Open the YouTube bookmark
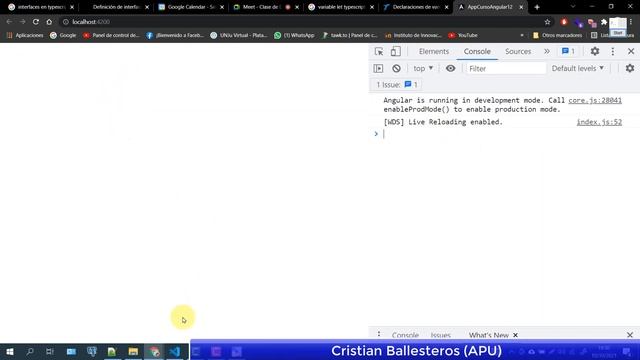The height and width of the screenshot is (360, 640). tap(463, 36)
